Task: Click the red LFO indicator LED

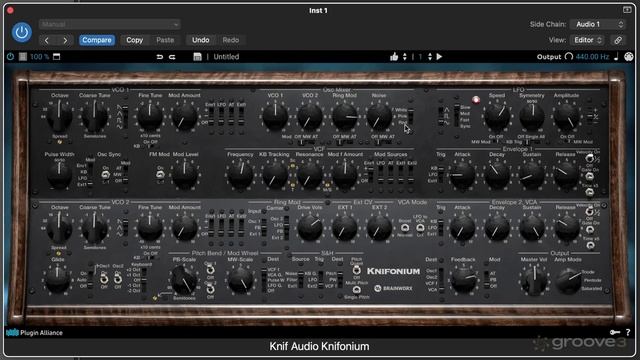Action: click(x=476, y=100)
